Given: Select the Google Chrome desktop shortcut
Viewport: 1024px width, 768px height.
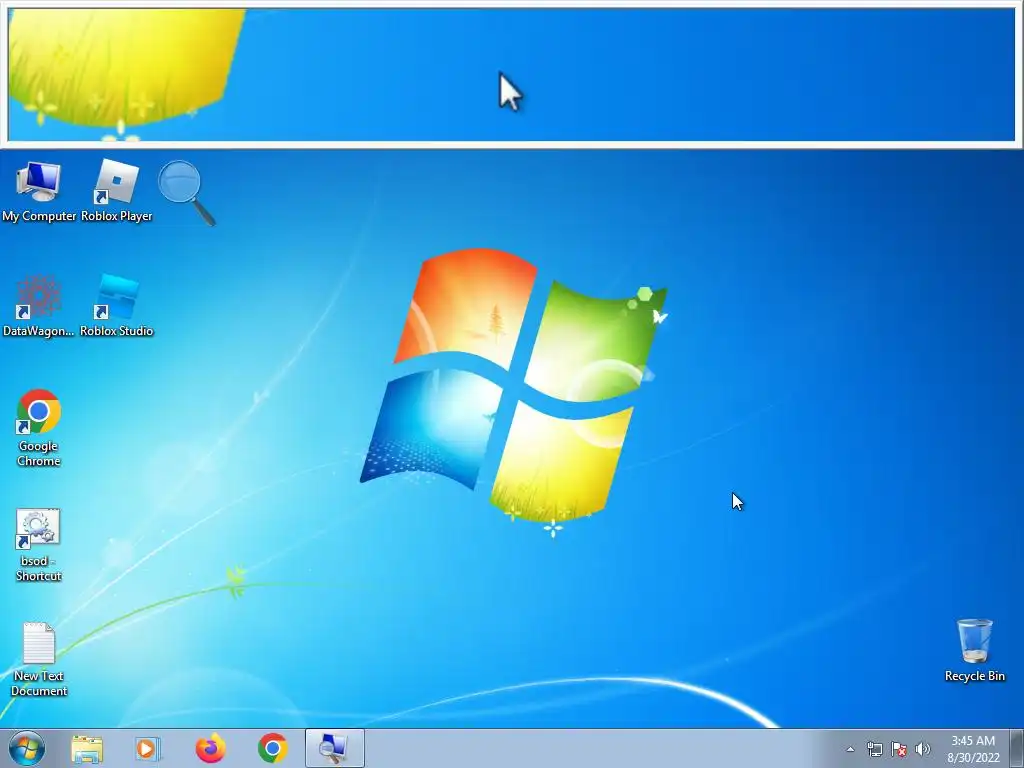Looking at the screenshot, I should tap(39, 428).
